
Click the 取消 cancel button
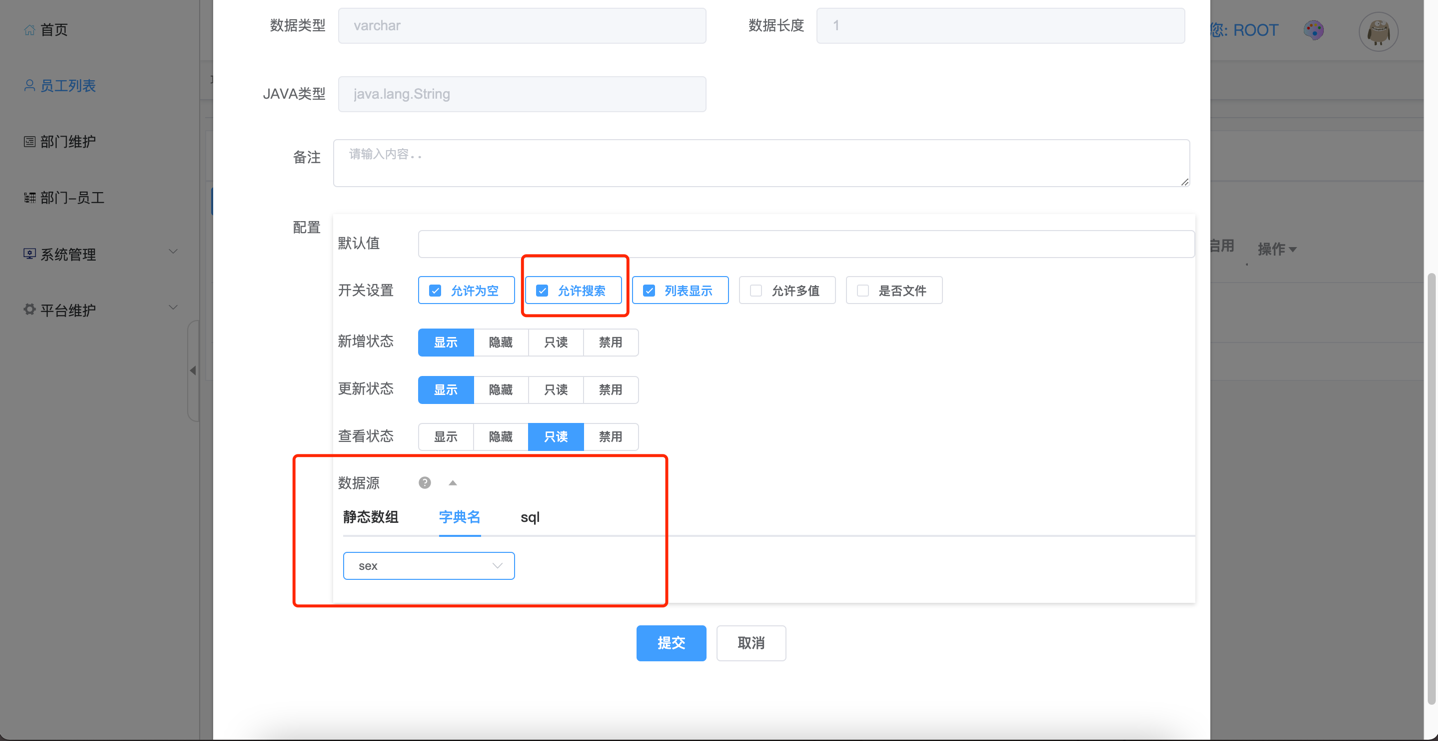751,643
